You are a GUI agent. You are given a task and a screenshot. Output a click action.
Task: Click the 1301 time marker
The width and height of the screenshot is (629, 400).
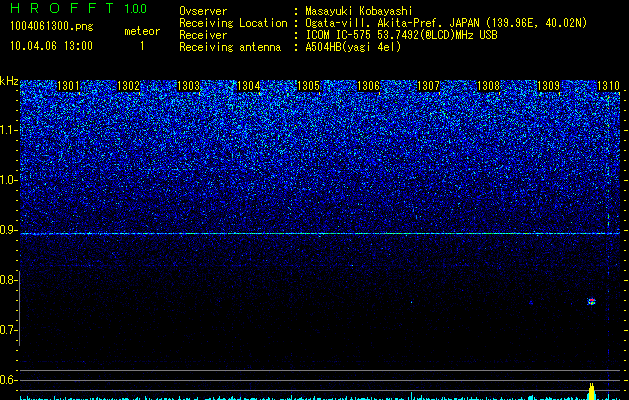[x=68, y=86]
